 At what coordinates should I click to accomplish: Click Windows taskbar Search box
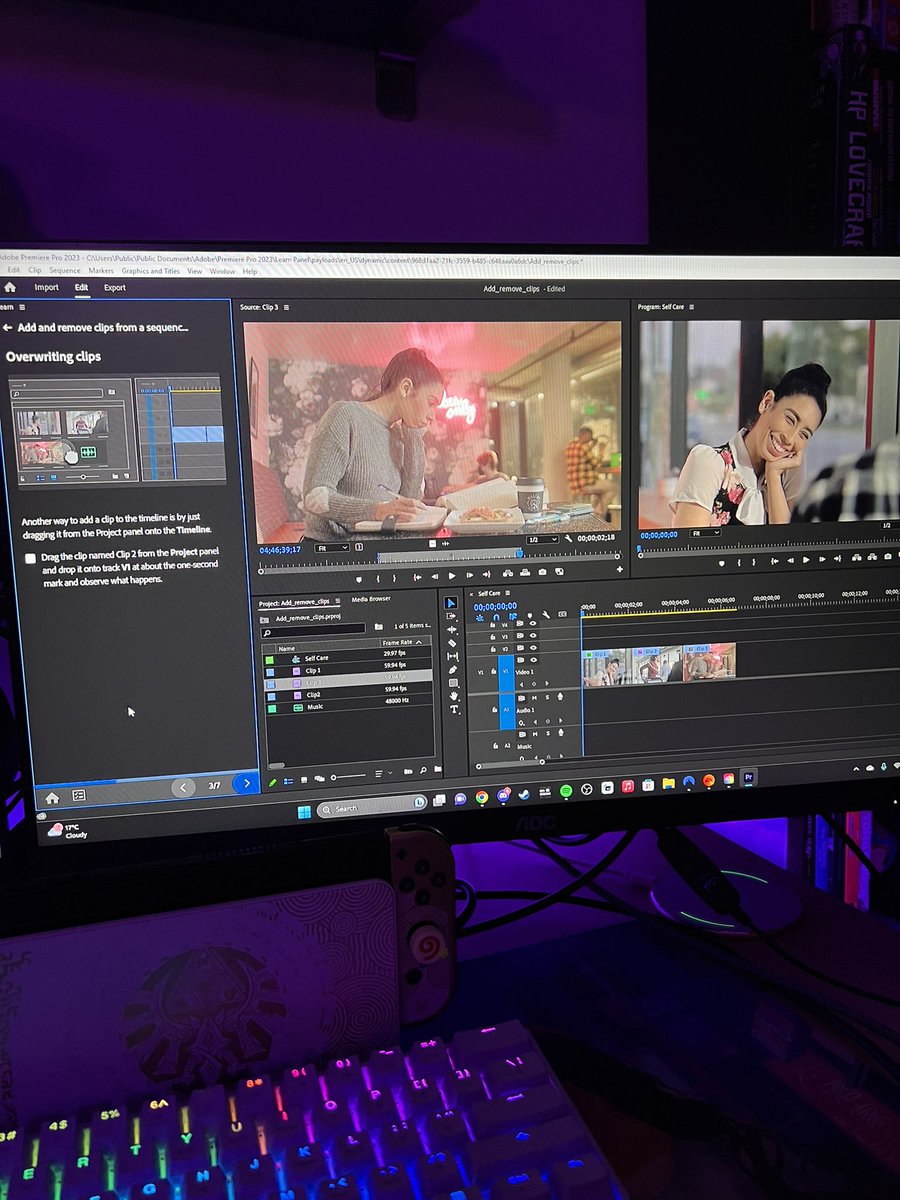tap(373, 807)
